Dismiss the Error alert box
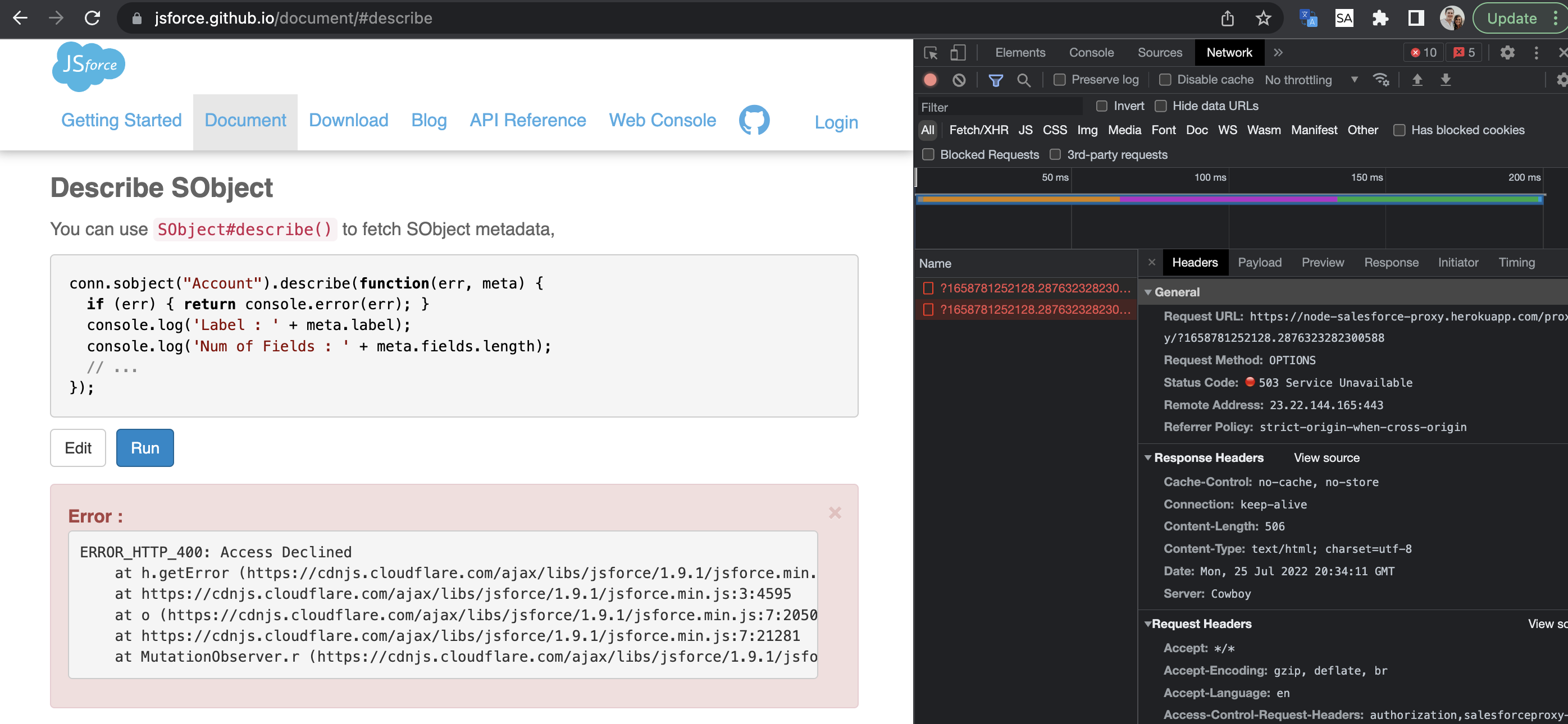 [835, 513]
